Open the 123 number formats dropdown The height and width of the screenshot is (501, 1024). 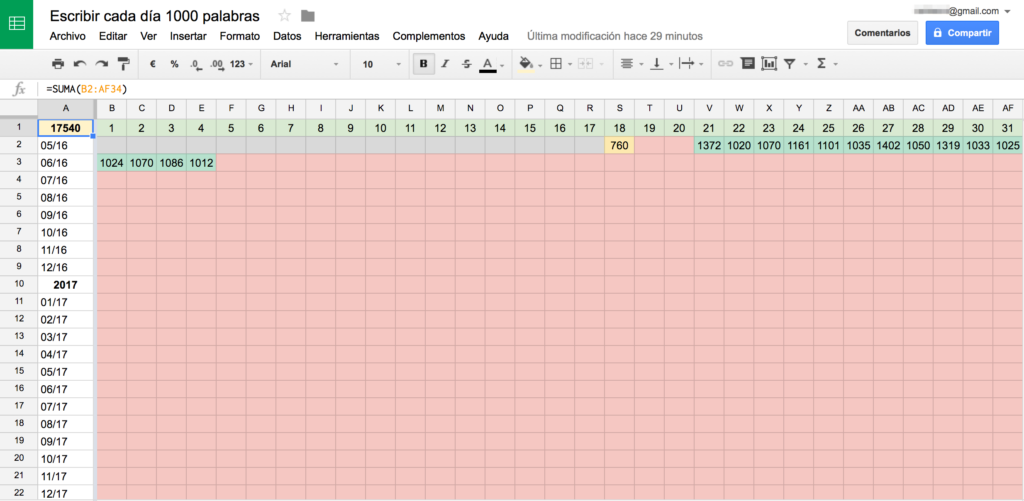242,64
